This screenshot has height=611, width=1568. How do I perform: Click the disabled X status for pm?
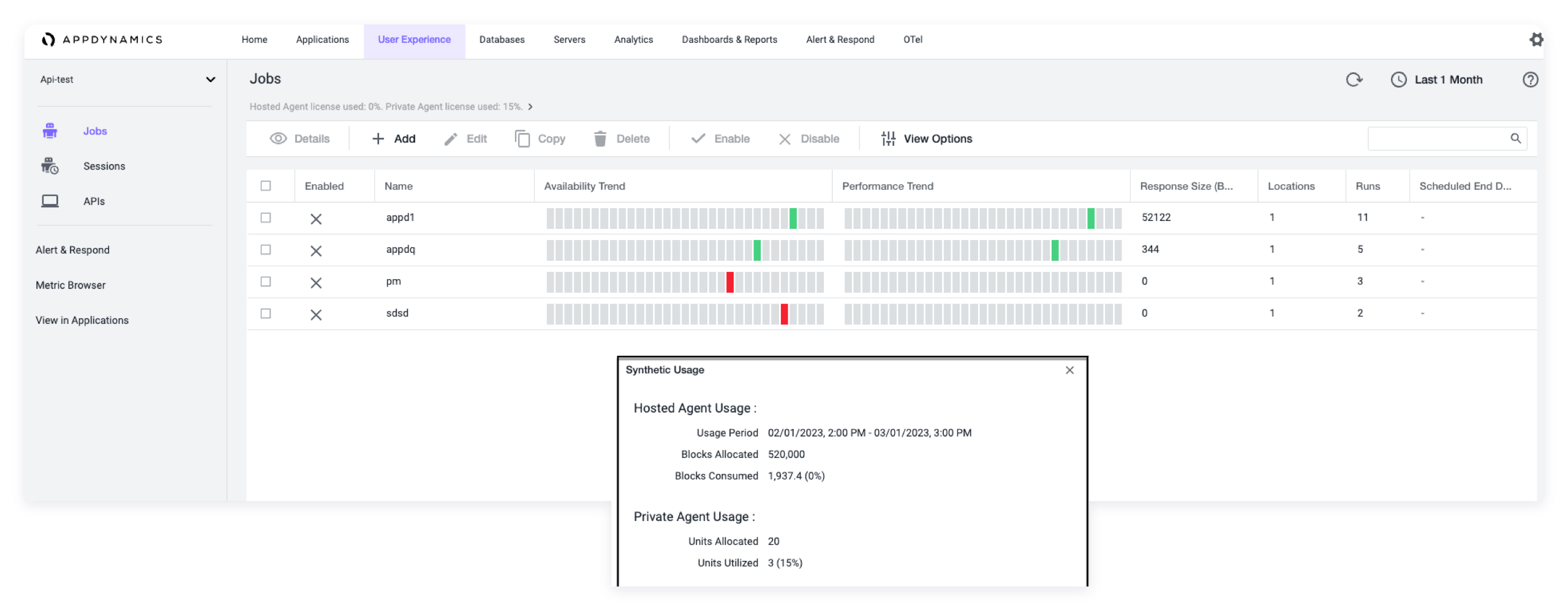[316, 282]
